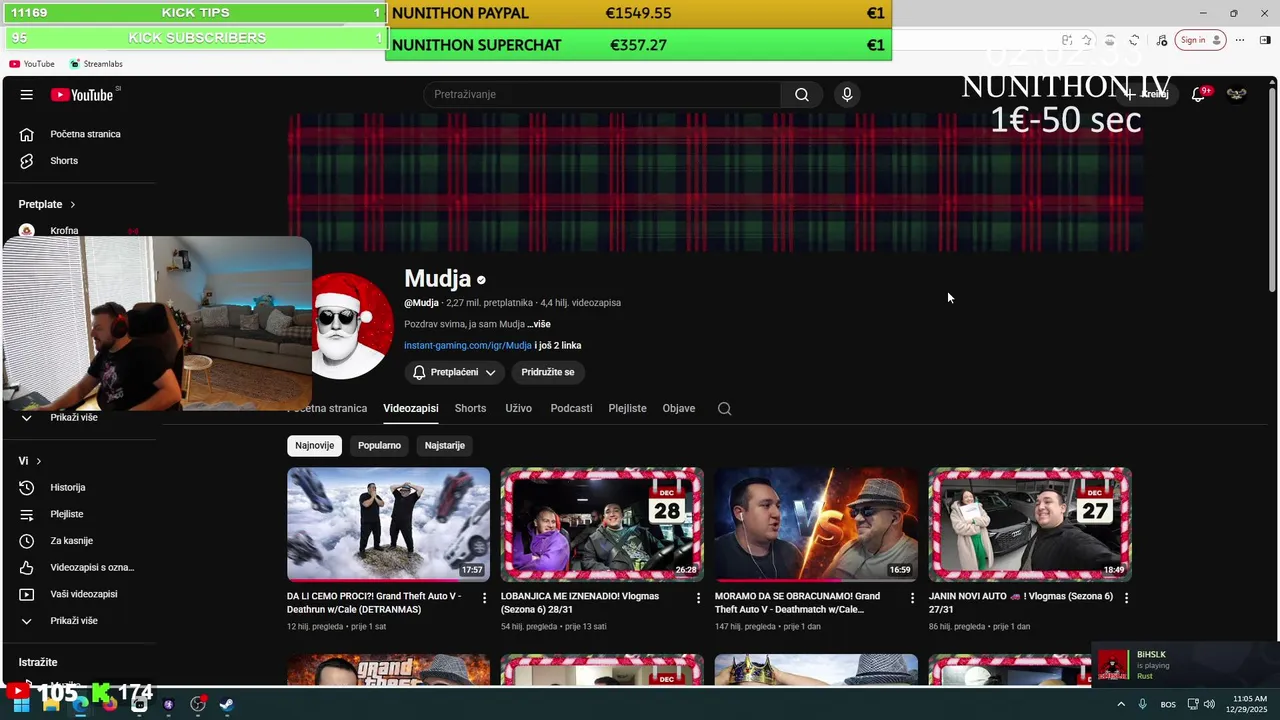Open options menu for LOBANJICA ME IZNENADIO video
The height and width of the screenshot is (720, 1280).
coord(699,598)
